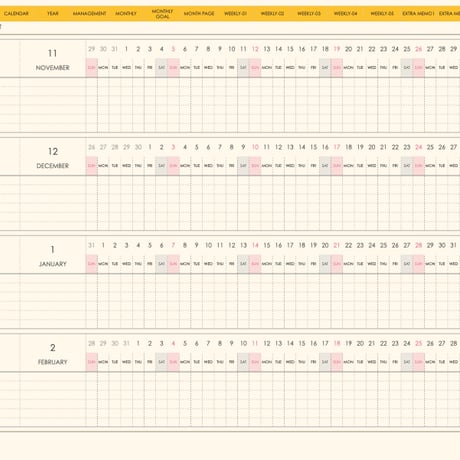
Task: Choose date 14 in the December row
Action: coord(302,147)
